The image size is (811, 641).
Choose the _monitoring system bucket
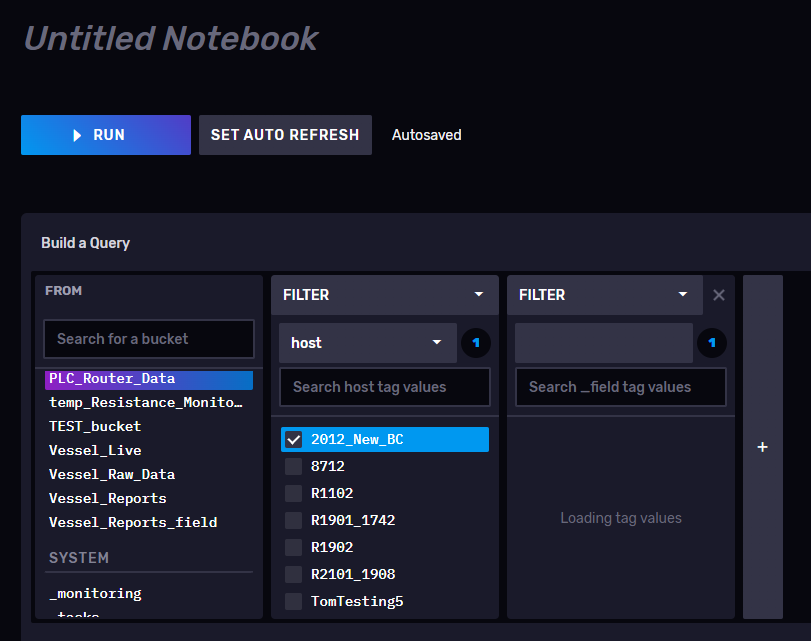point(95,593)
